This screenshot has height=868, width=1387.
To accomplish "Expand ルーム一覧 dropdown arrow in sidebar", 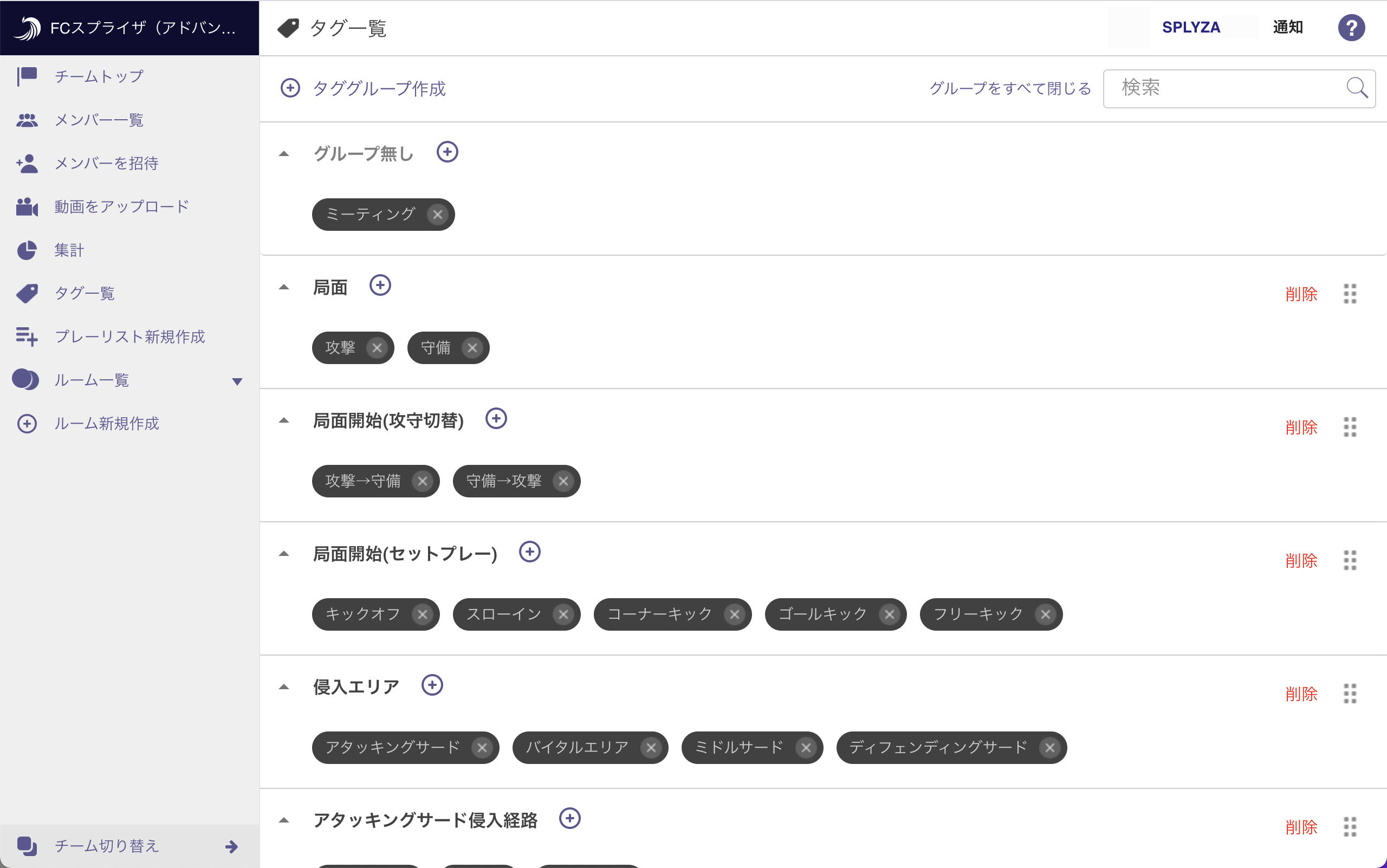I will click(x=237, y=381).
